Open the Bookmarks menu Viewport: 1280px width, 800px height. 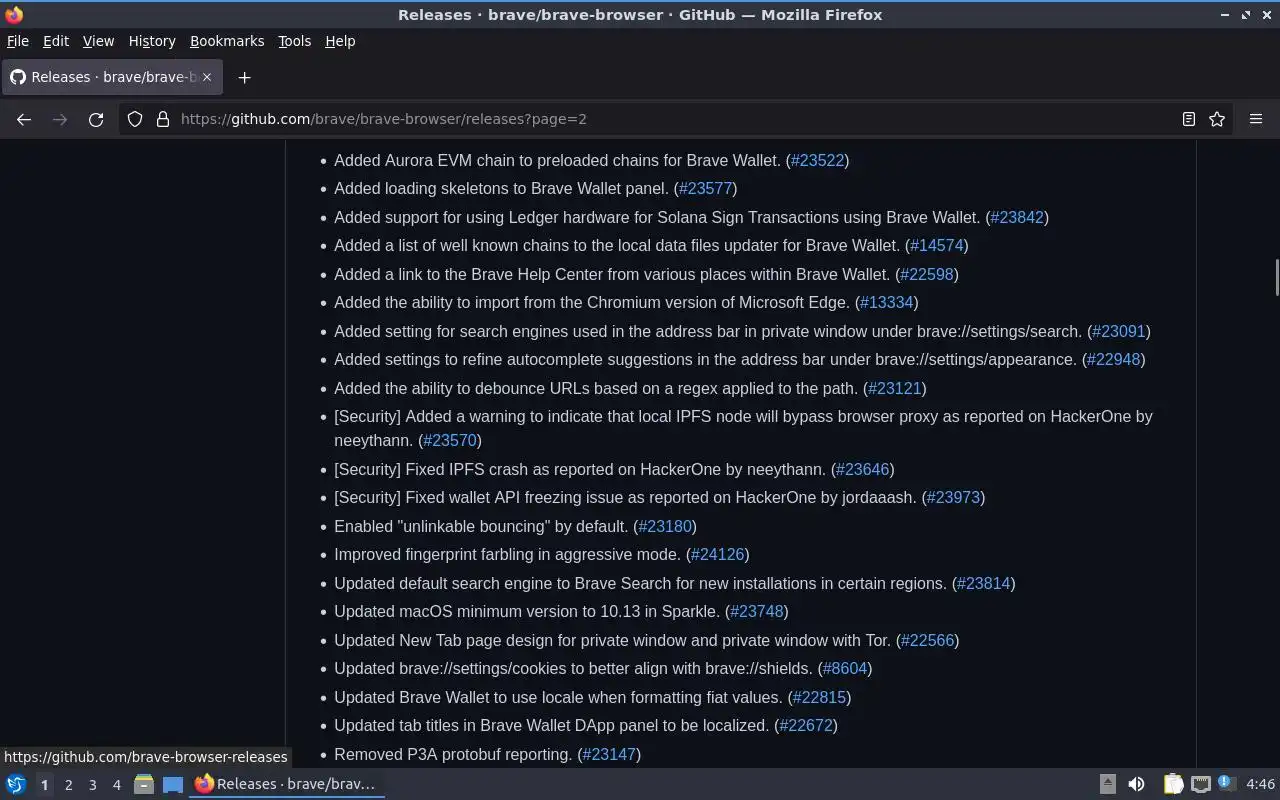(227, 41)
